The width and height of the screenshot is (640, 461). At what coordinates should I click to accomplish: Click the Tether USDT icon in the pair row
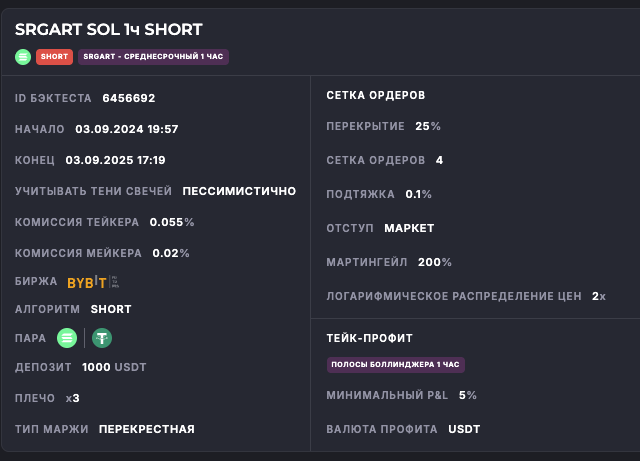(101, 338)
